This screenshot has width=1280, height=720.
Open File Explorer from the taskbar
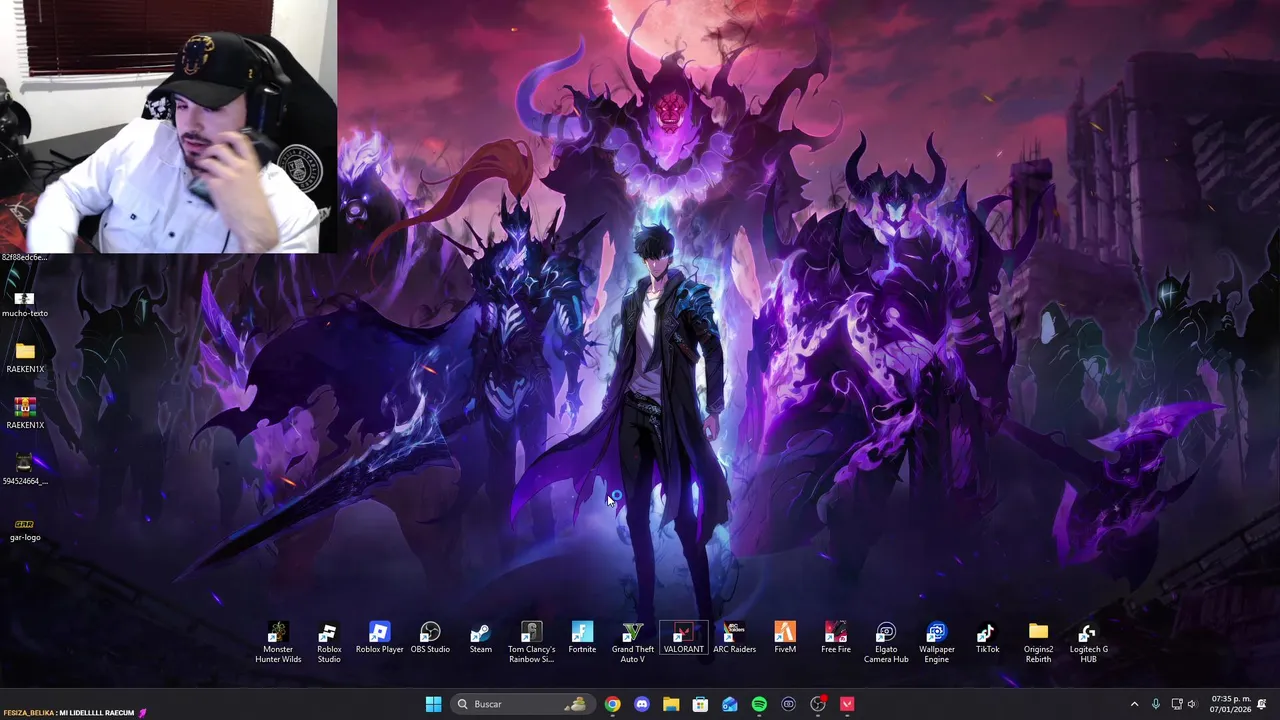(671, 704)
